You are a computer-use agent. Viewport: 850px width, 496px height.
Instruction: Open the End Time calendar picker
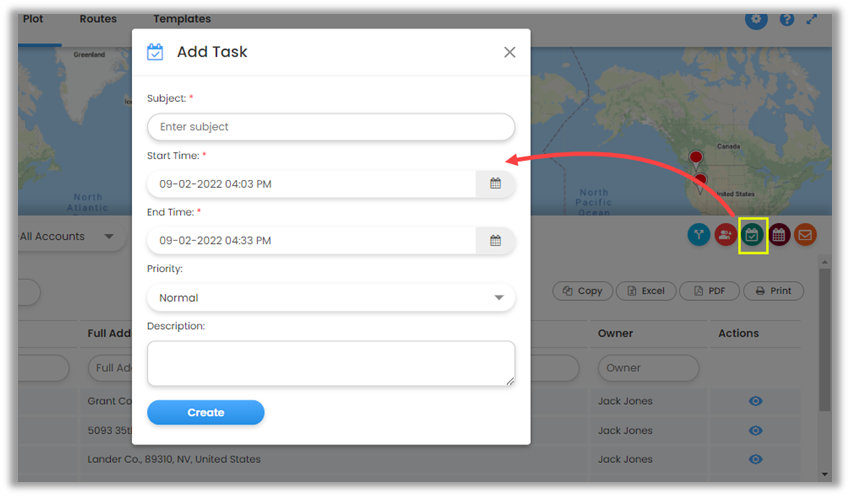pyautogui.click(x=495, y=241)
